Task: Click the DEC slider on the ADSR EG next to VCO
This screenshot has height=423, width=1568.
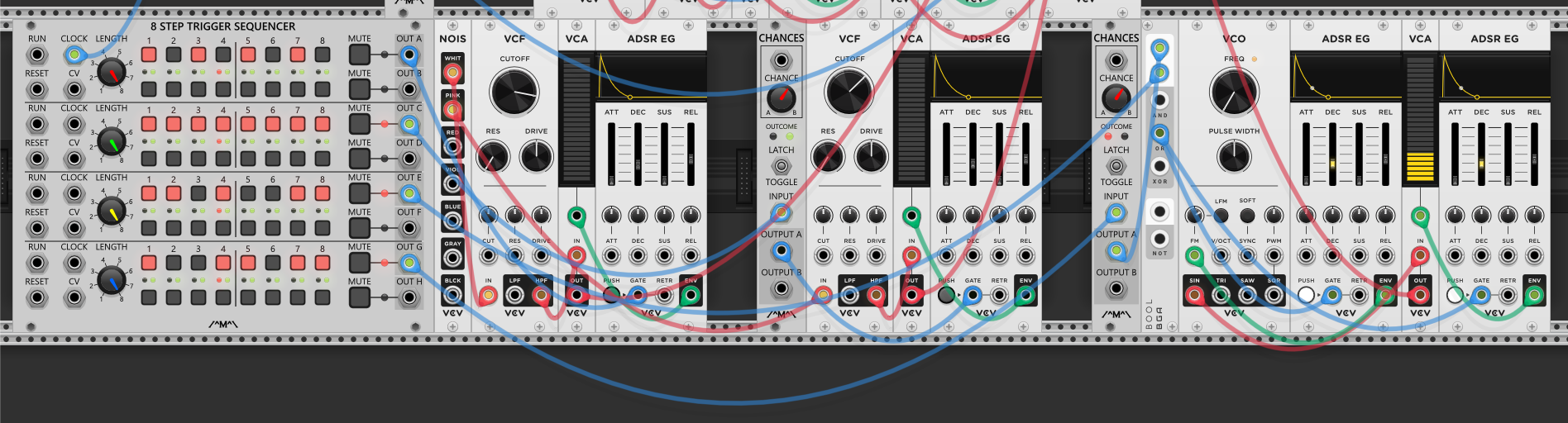Action: (x=1332, y=154)
